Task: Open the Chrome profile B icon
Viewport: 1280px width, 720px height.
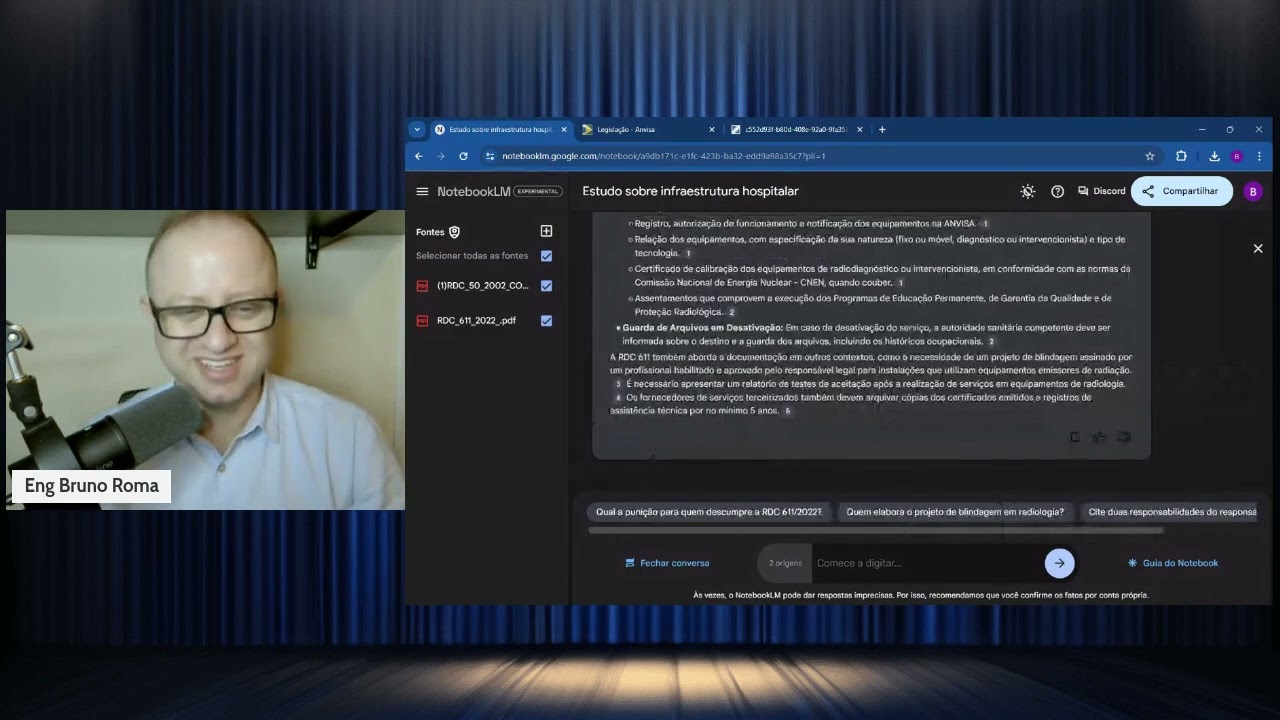Action: tap(1237, 156)
